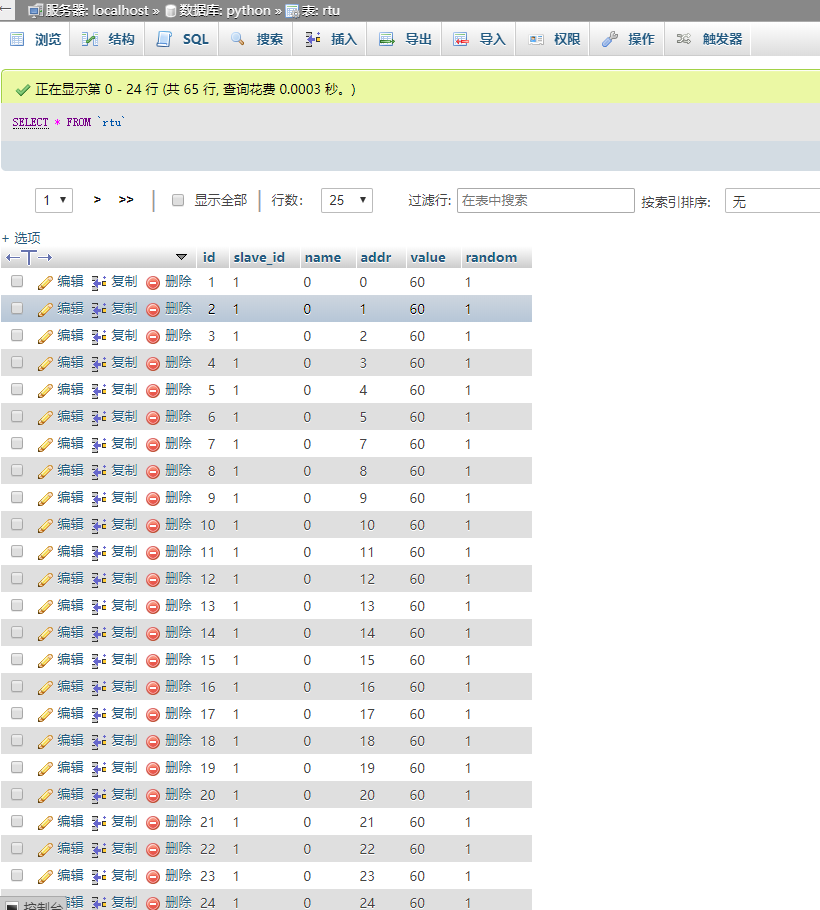The width and height of the screenshot is (820, 910).
Task: Click the red delete icon for row id 23
Action: tap(153, 876)
